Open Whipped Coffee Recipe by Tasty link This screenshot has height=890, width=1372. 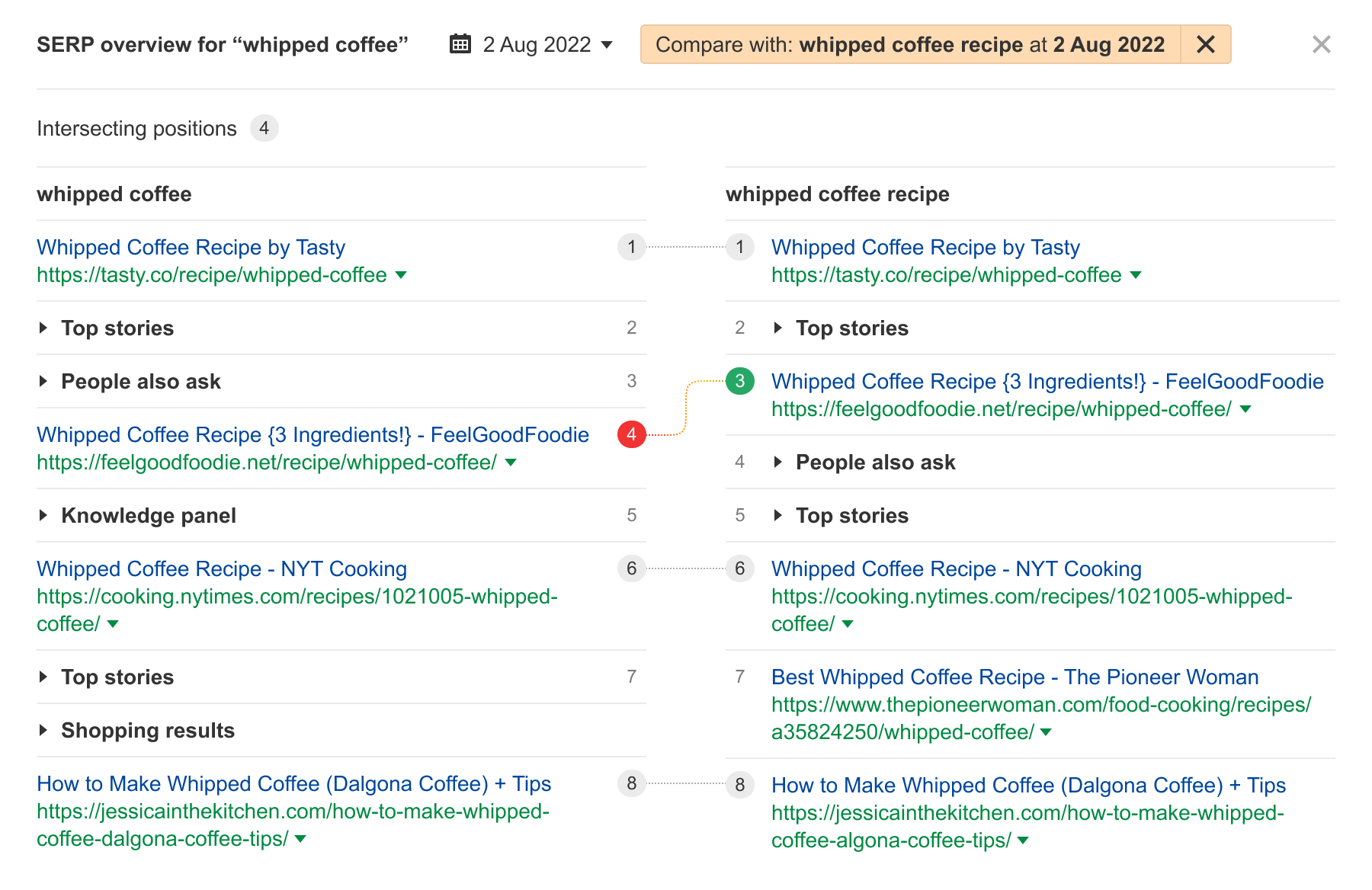pyautogui.click(x=191, y=247)
